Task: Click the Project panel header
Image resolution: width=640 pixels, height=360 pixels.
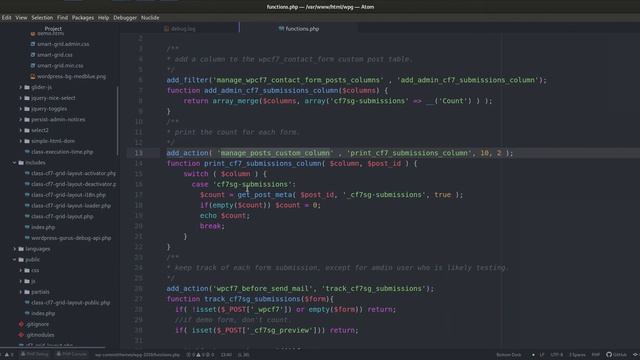Action: pyautogui.click(x=53, y=28)
